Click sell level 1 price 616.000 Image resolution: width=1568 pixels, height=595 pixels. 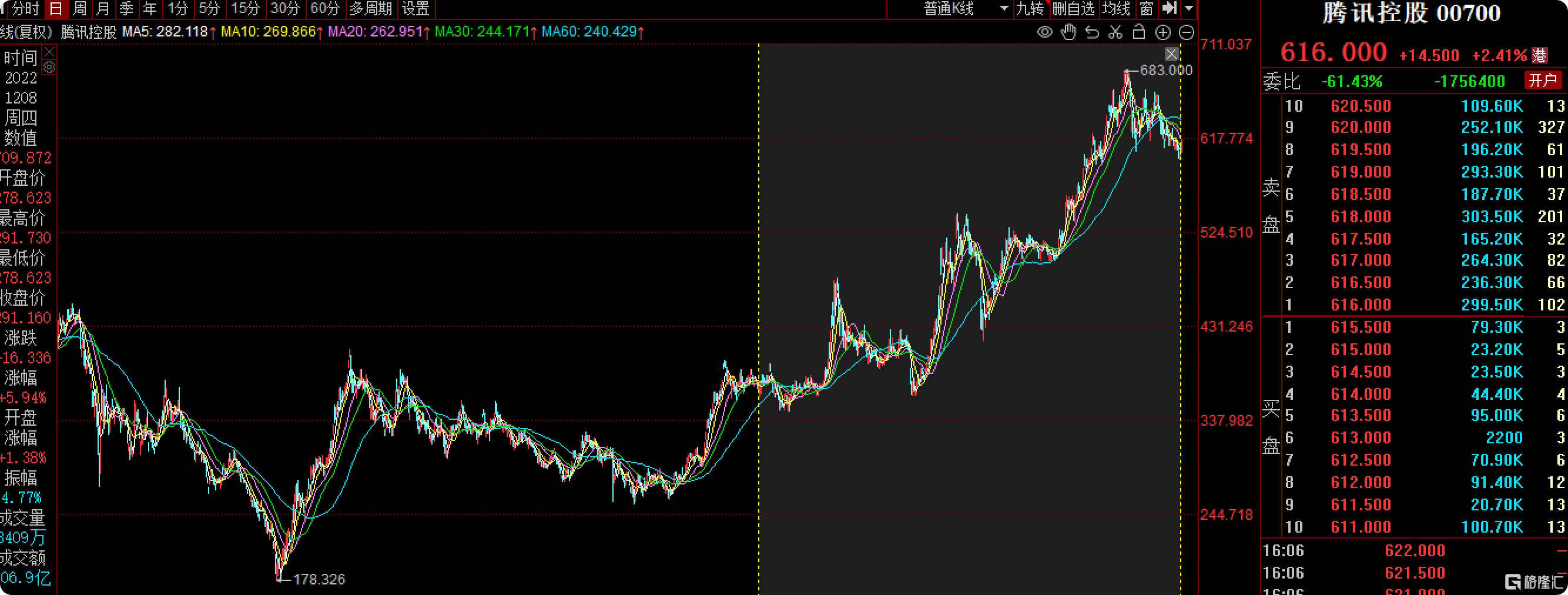[x=1361, y=305]
